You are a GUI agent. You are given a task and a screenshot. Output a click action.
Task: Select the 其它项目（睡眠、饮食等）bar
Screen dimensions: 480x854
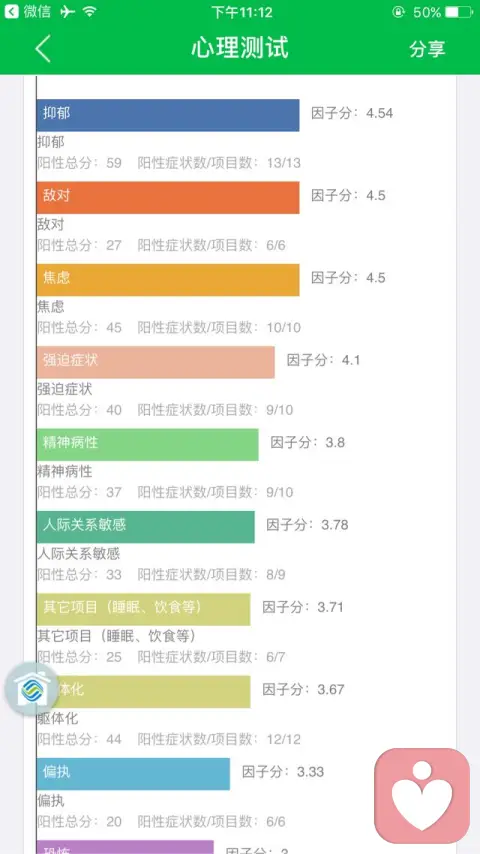pos(144,609)
